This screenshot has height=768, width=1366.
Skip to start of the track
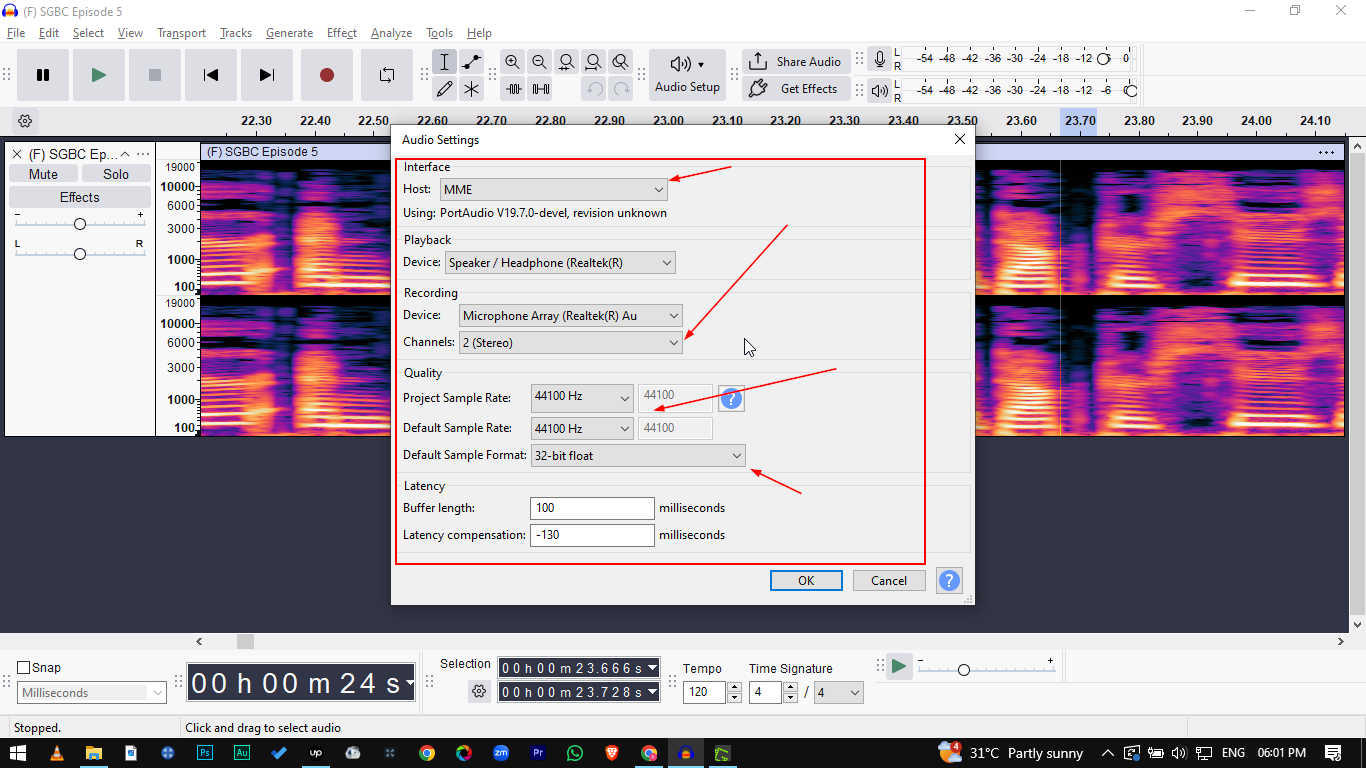coord(210,75)
